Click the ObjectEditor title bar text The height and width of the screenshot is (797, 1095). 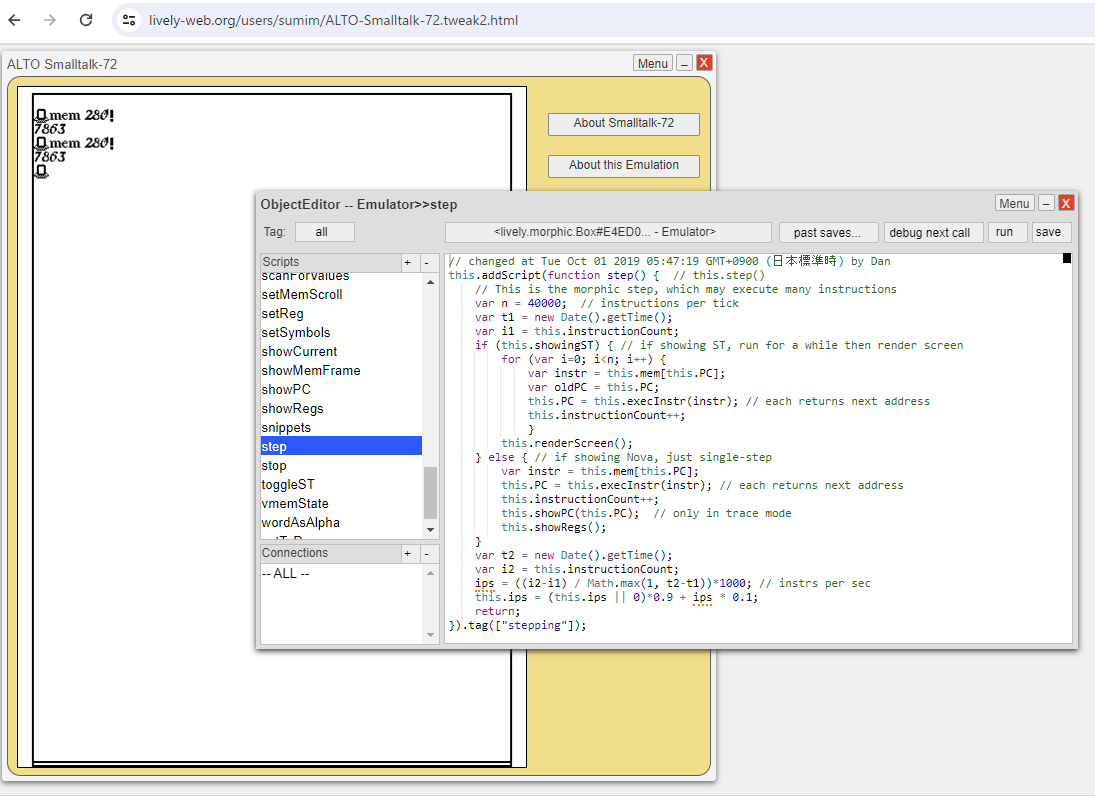pyautogui.click(x=359, y=205)
